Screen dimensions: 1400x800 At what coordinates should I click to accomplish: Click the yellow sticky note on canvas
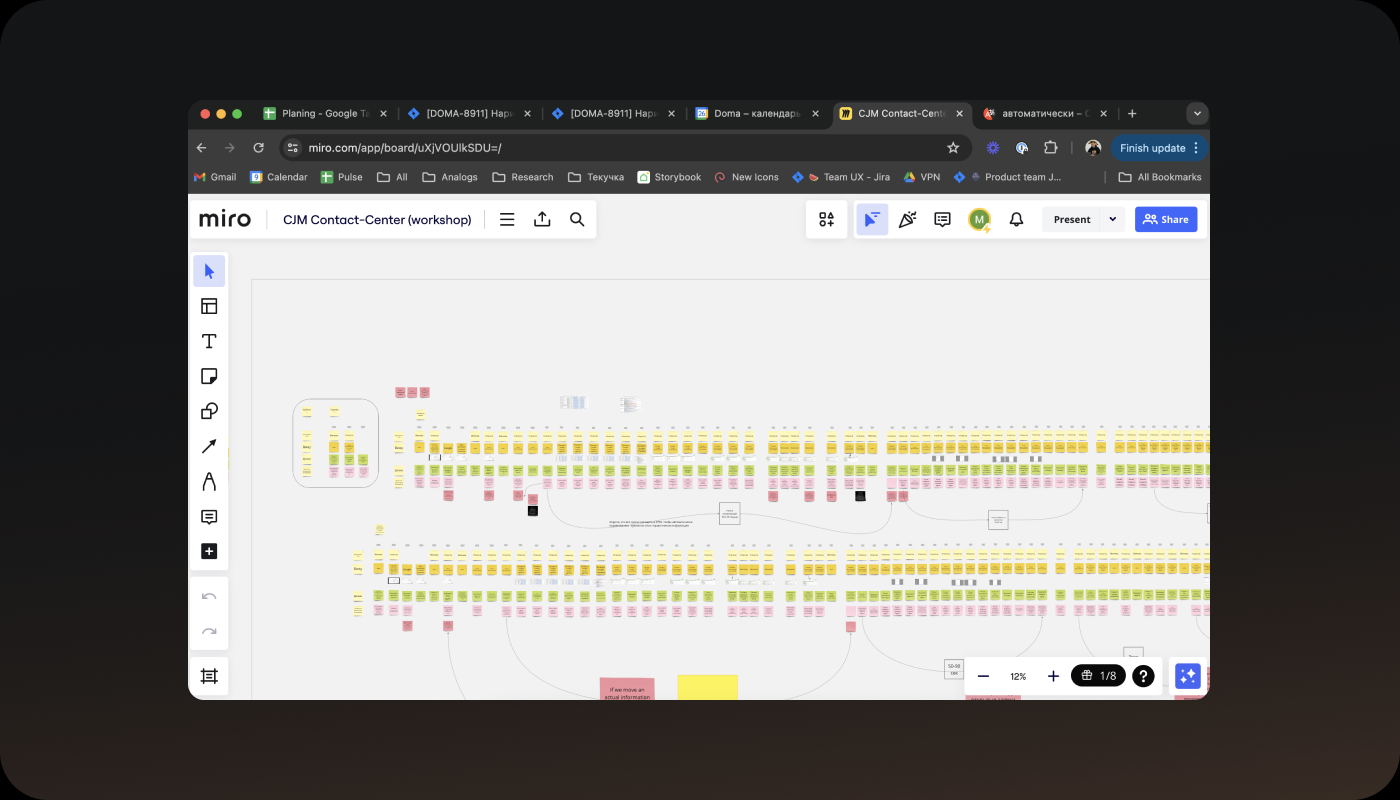707,687
